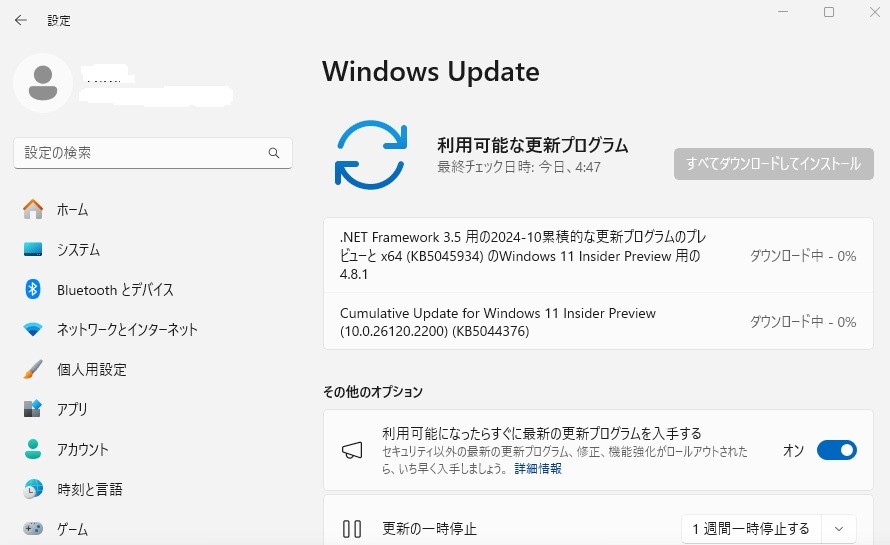Click the 利用可能な更新プログラム heading
The width and height of the screenshot is (890, 545).
tap(532, 145)
